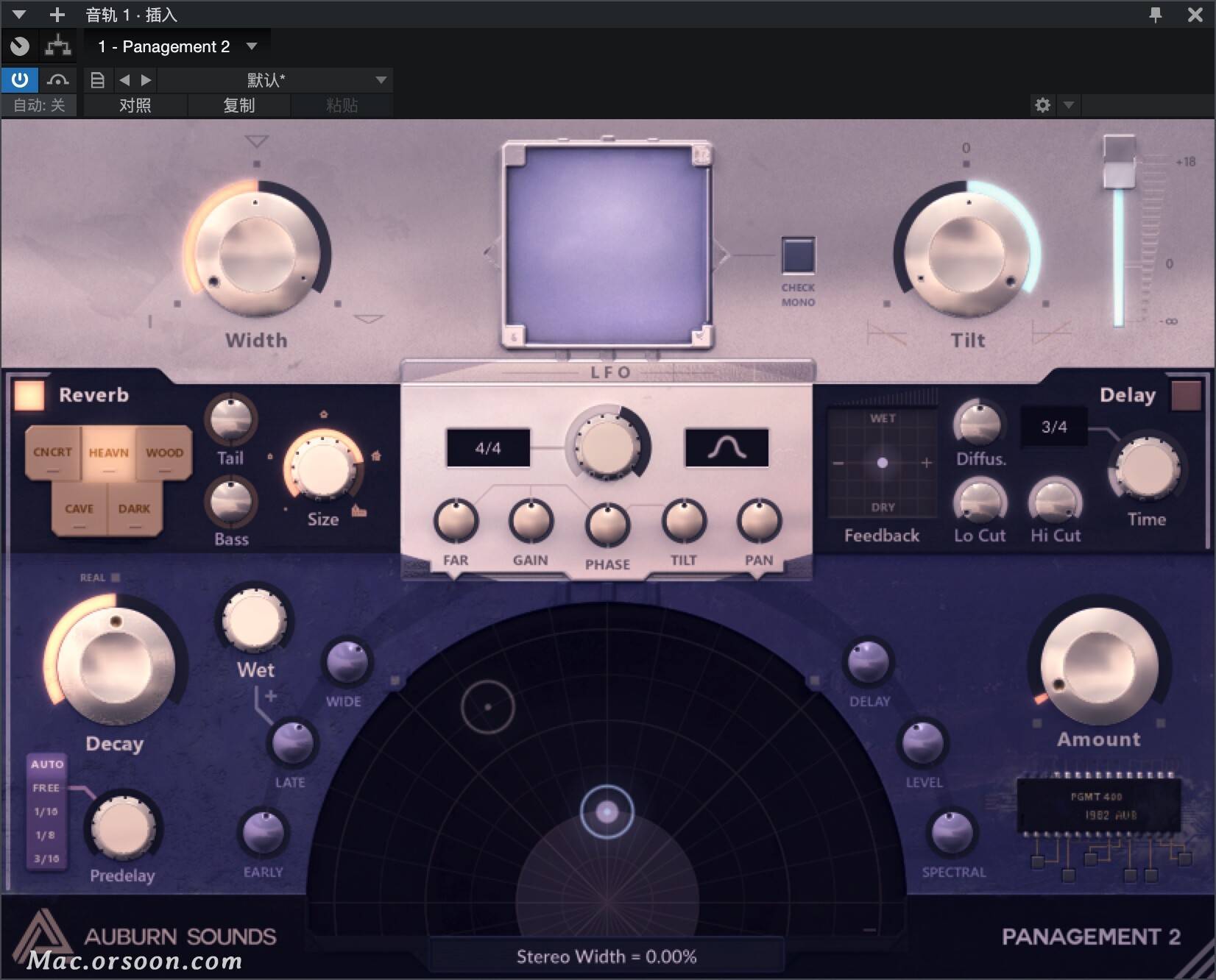Click the pin window icon
Image resolution: width=1216 pixels, height=980 pixels.
coord(1156,14)
